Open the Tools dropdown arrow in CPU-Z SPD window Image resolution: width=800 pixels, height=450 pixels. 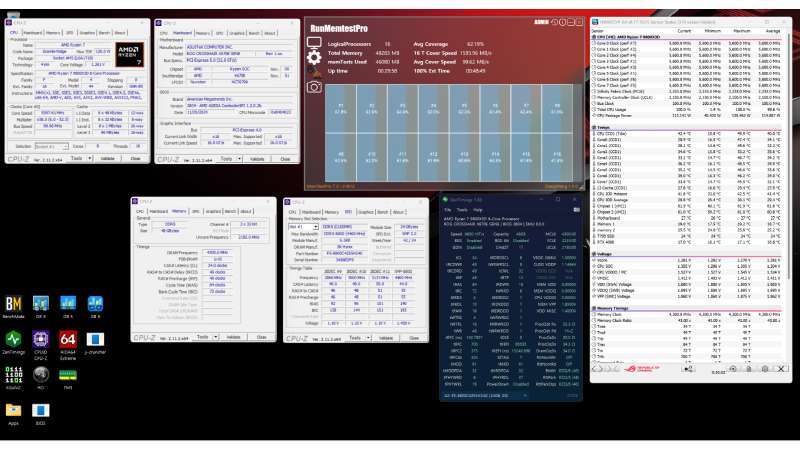coord(368,338)
